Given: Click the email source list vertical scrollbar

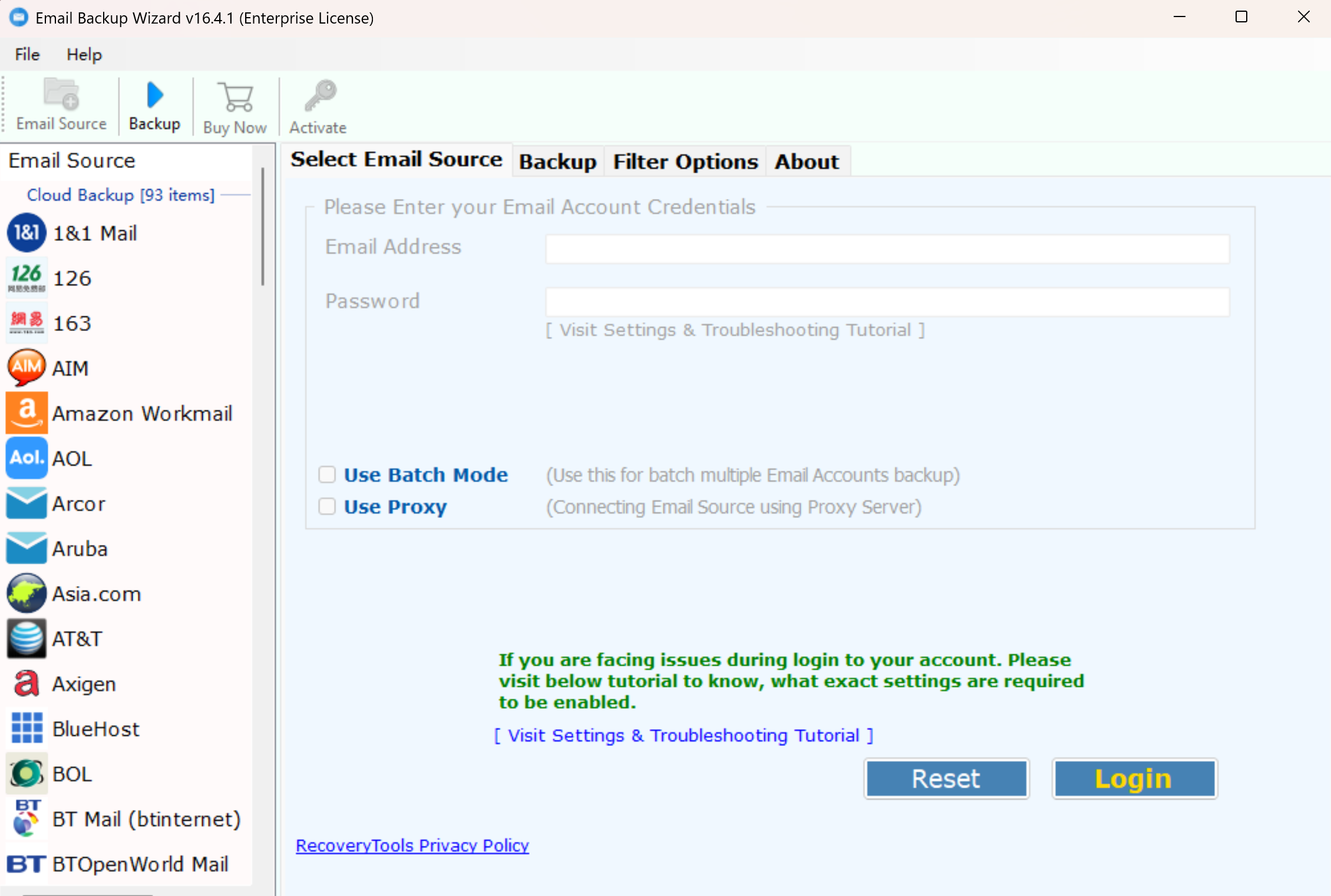Looking at the screenshot, I should click(x=263, y=227).
